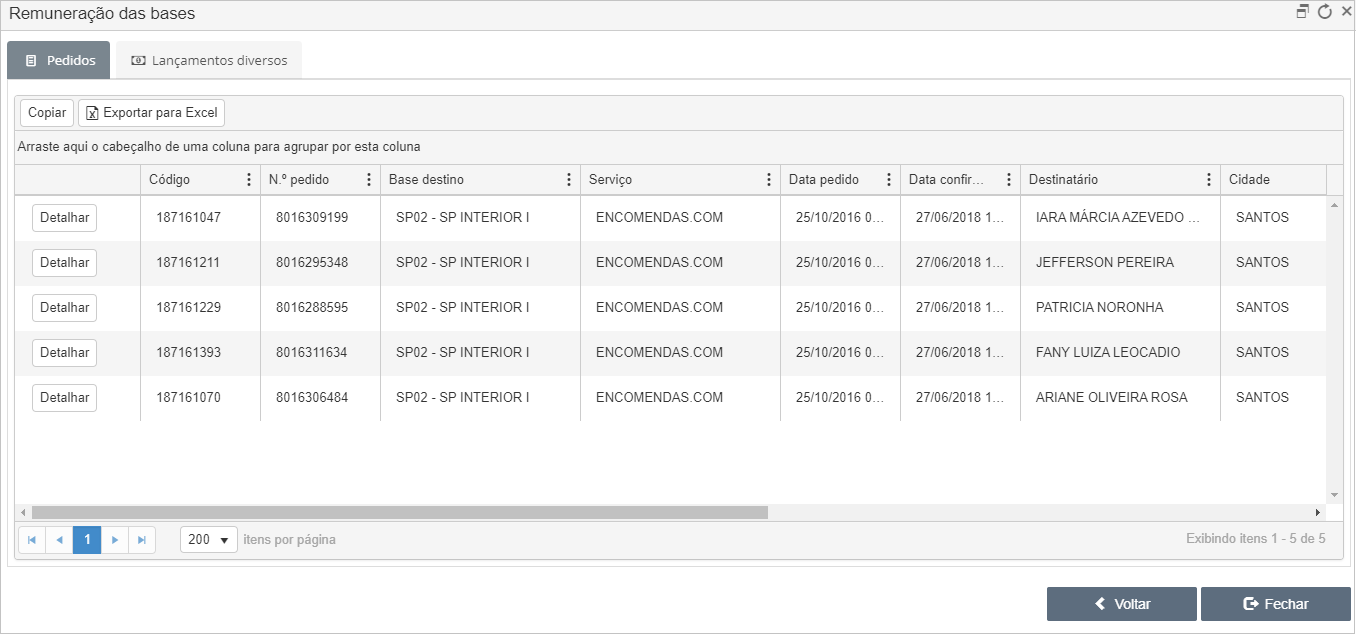Screen dimensions: 1356x637
Task: Click the horizontal scrollbar thumb
Action: (x=399, y=512)
